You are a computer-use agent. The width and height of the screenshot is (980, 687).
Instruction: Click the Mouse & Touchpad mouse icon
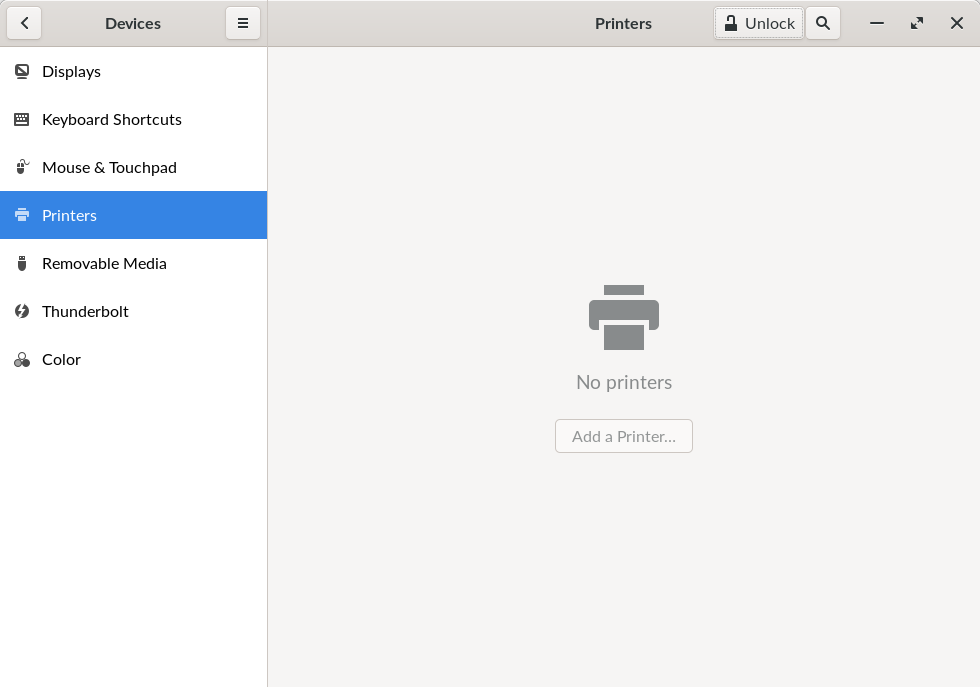22,167
